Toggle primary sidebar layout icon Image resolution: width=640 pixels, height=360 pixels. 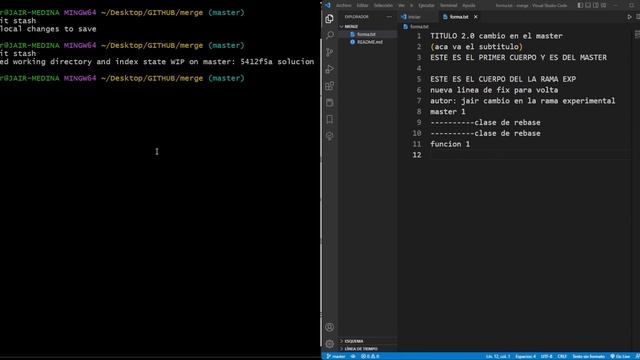click(580, 5)
